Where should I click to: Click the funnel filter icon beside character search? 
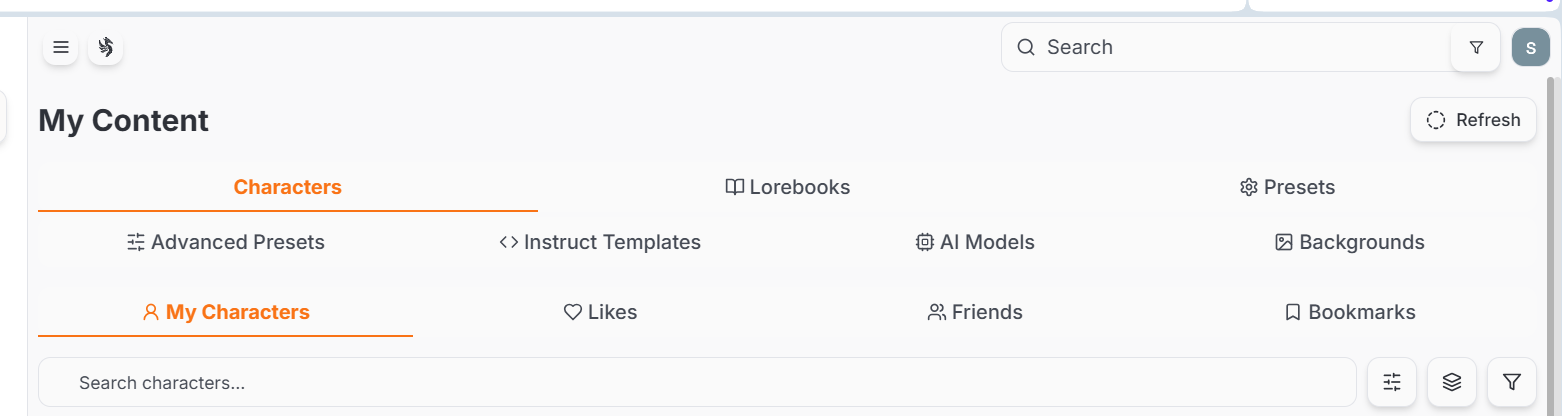[1512, 382]
